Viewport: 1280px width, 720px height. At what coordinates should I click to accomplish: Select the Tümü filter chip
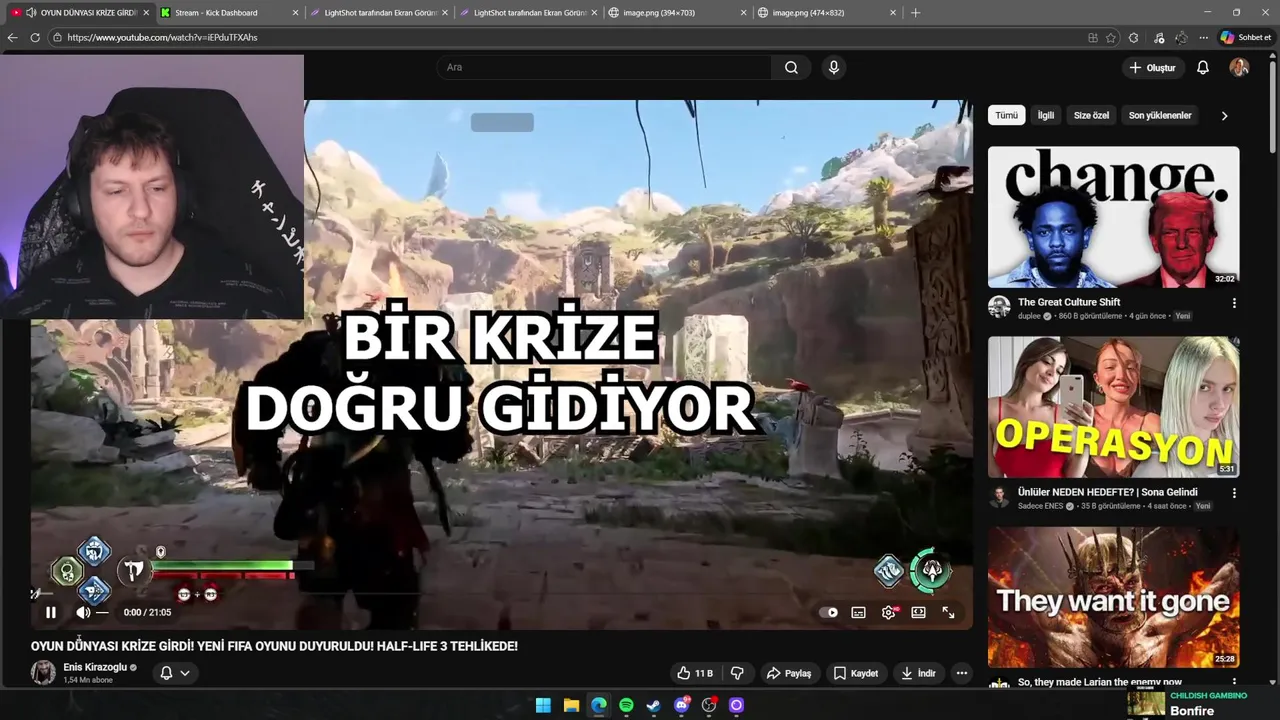pos(1006,115)
